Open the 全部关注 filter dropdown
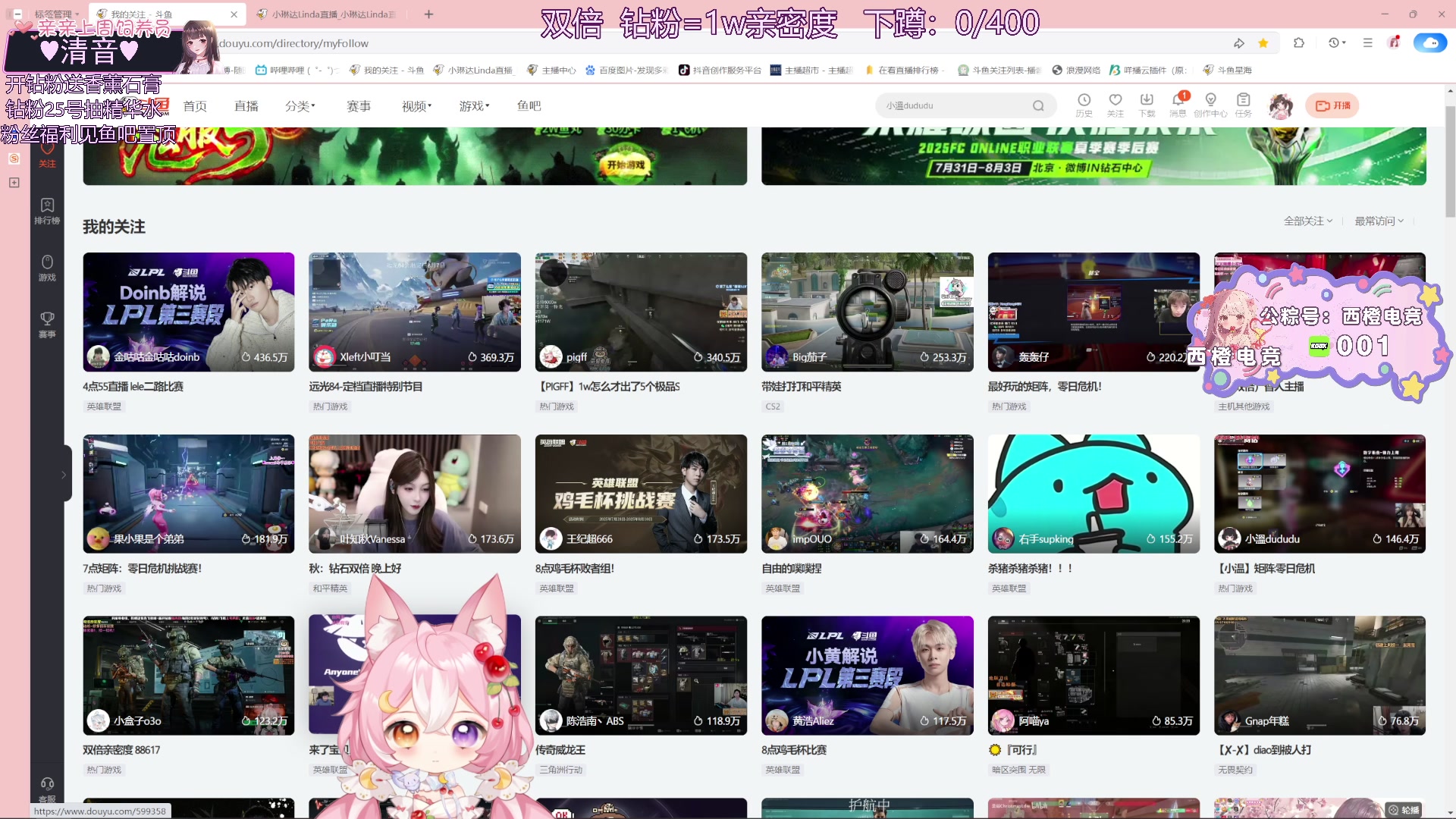The width and height of the screenshot is (1456, 819). click(x=1308, y=221)
